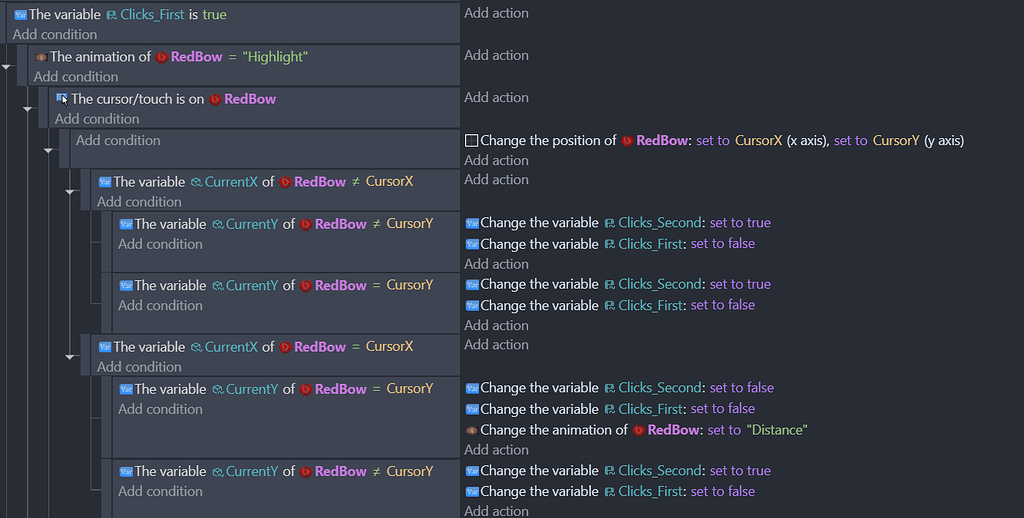Viewport: 1024px width, 518px height.
Task: Click the animation icon in "Distance" action
Action: coord(472,430)
